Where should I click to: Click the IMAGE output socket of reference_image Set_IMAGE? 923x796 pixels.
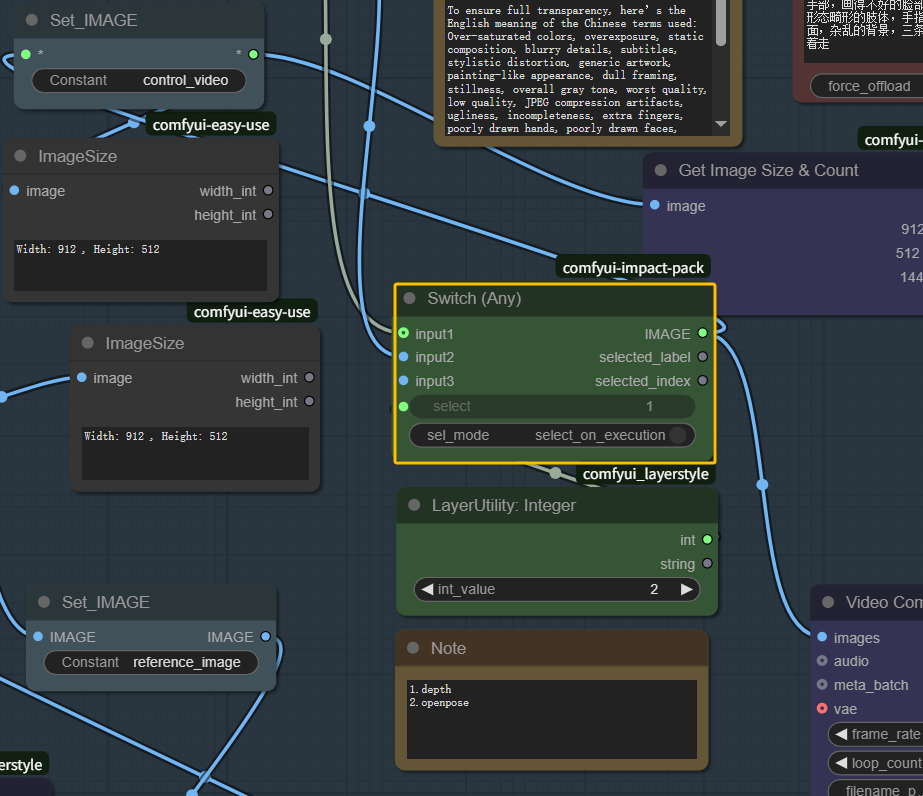click(265, 636)
